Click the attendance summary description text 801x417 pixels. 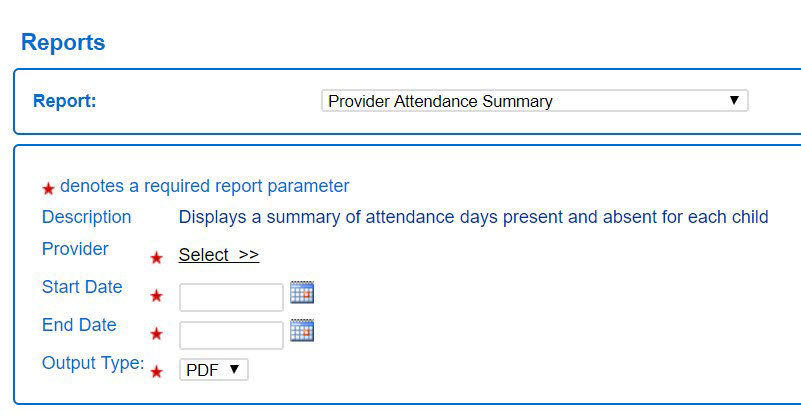(473, 217)
